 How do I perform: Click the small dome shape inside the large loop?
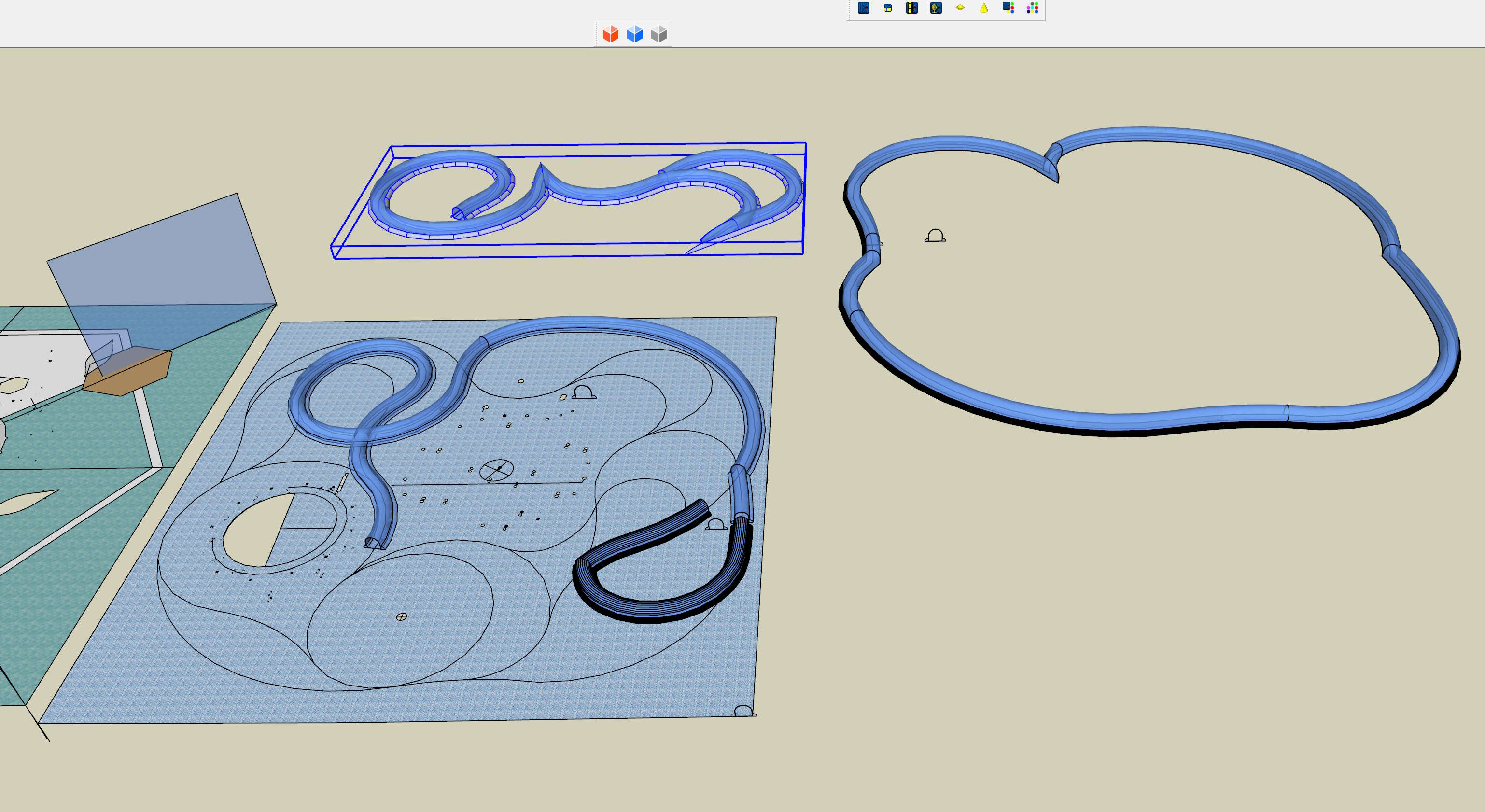pos(935,236)
